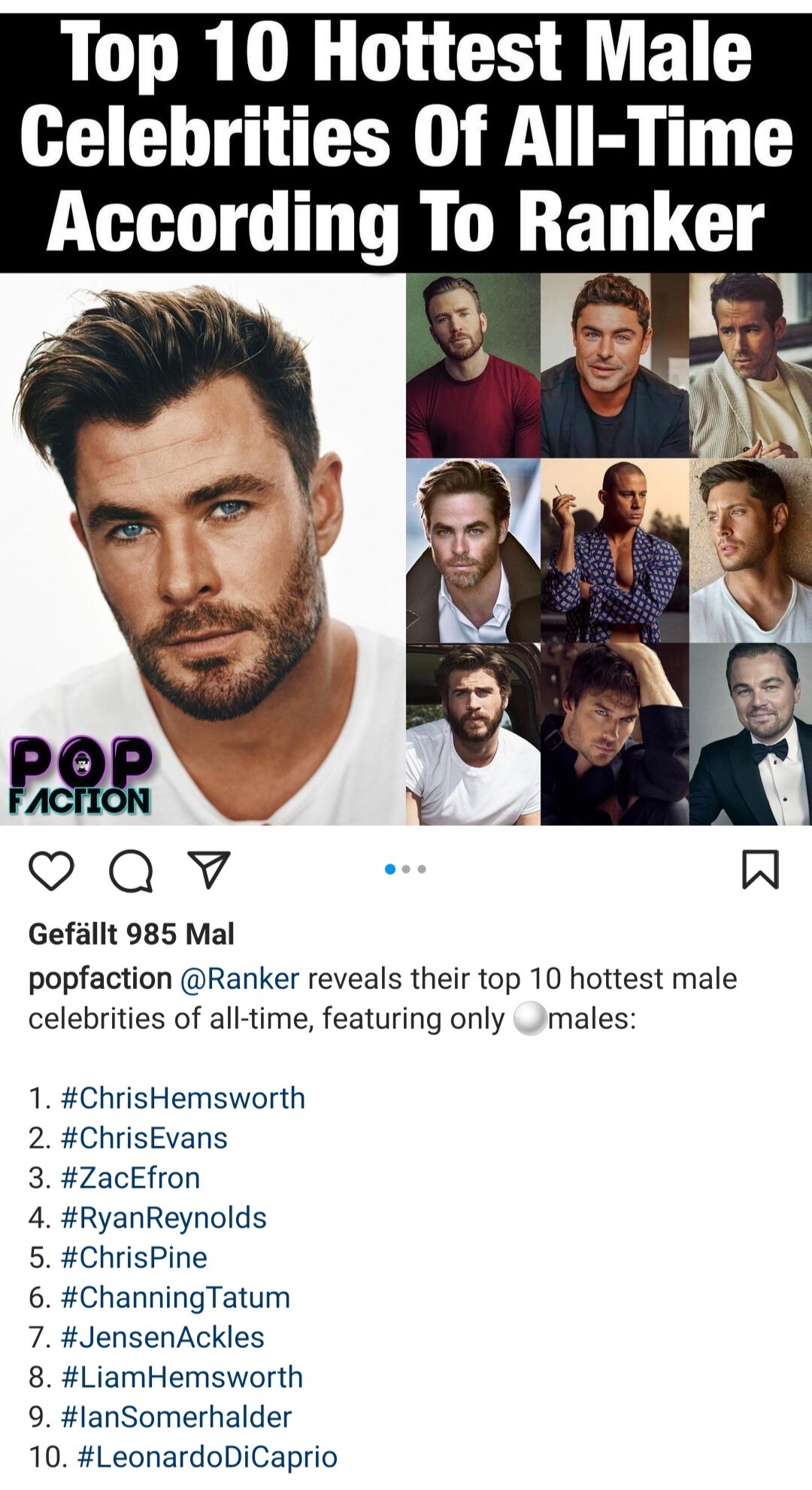Tap the heart like icon
This screenshot has height=1490, width=812.
[x=51, y=871]
